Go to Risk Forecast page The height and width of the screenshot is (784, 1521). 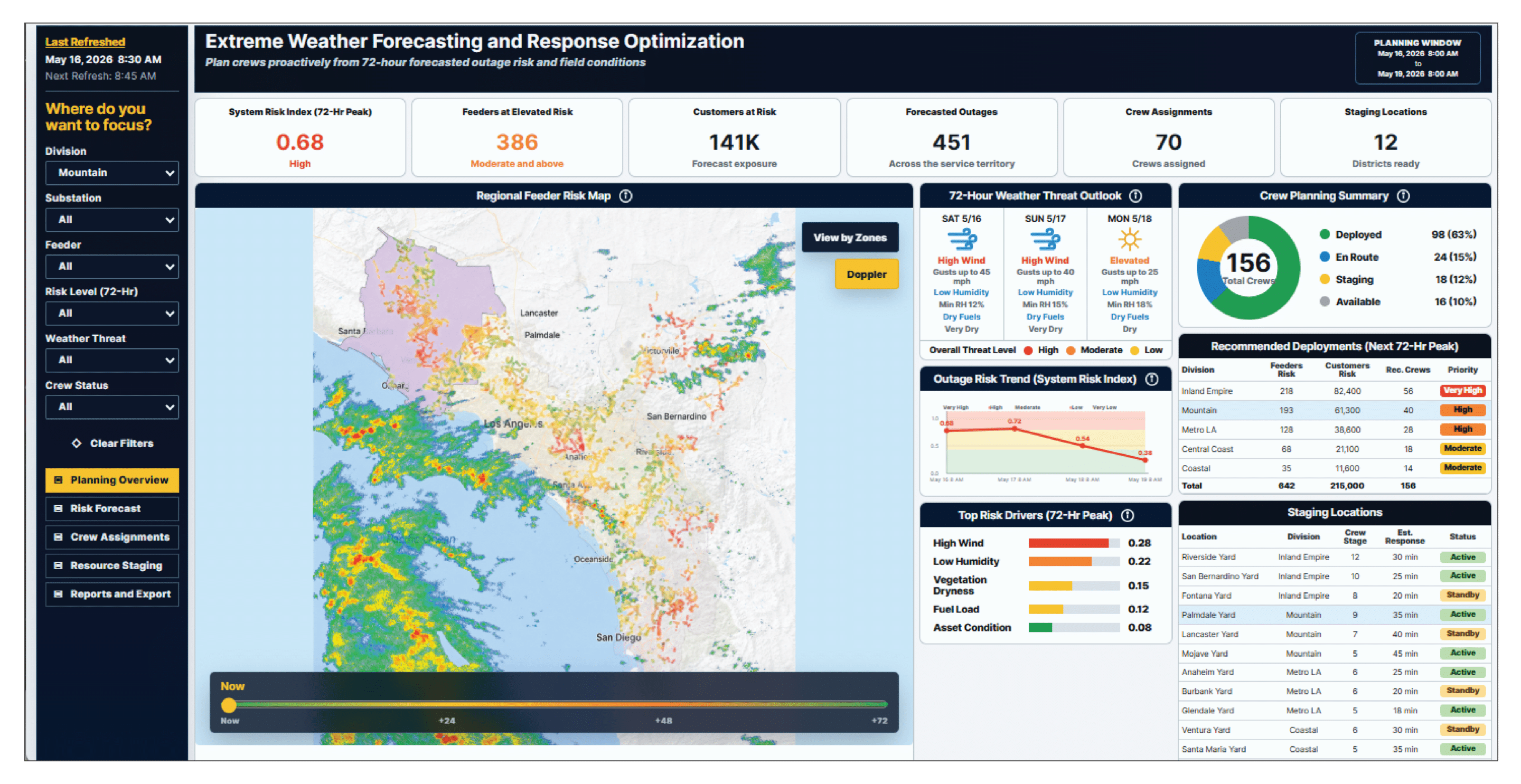[x=112, y=508]
